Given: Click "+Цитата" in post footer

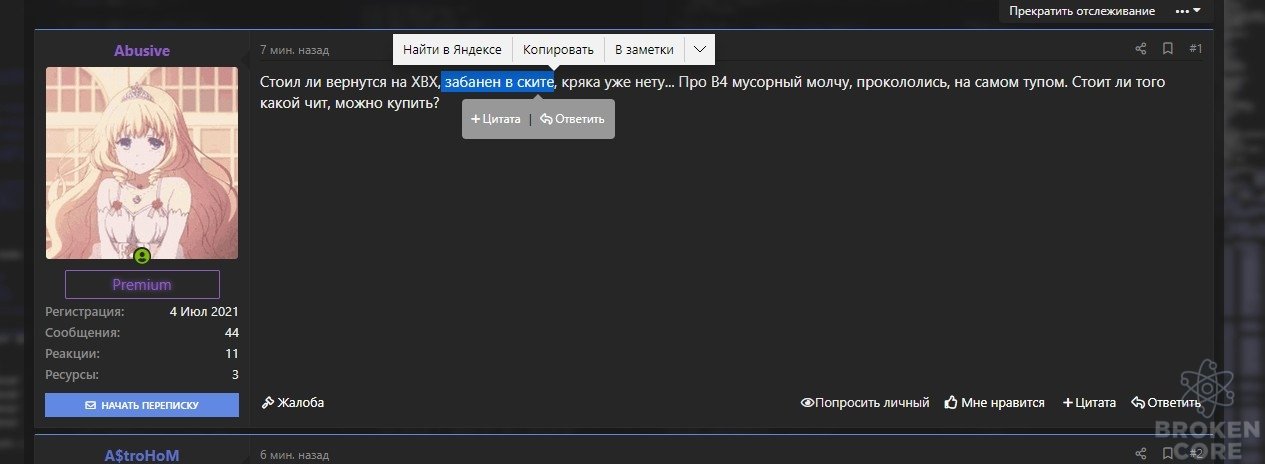Looking at the screenshot, I should [x=1089, y=402].
